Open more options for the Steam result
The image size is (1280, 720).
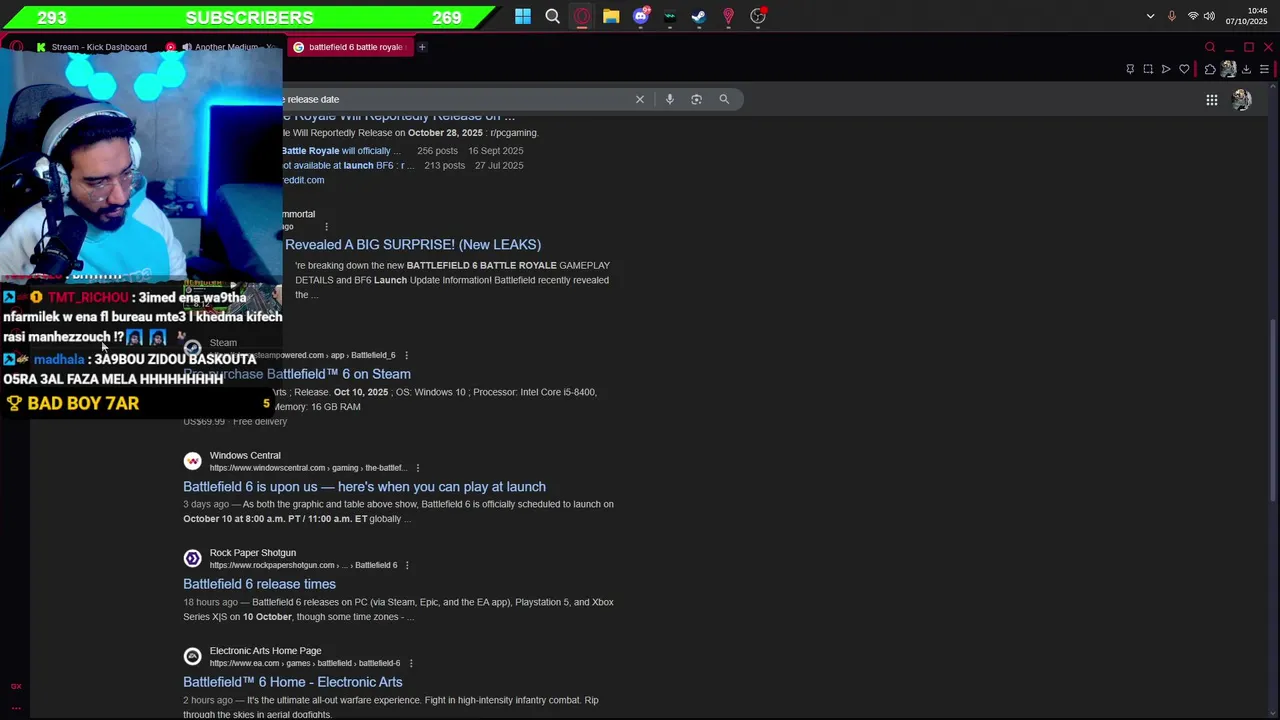pyautogui.click(x=406, y=355)
